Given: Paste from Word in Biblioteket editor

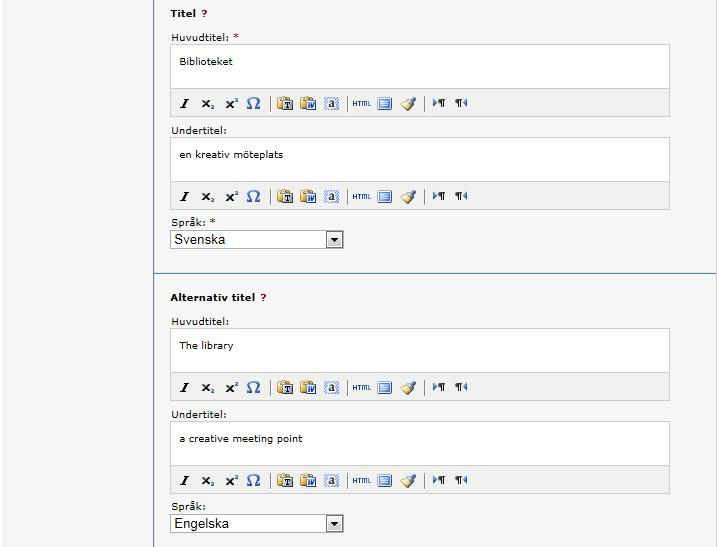Looking at the screenshot, I should (308, 104).
